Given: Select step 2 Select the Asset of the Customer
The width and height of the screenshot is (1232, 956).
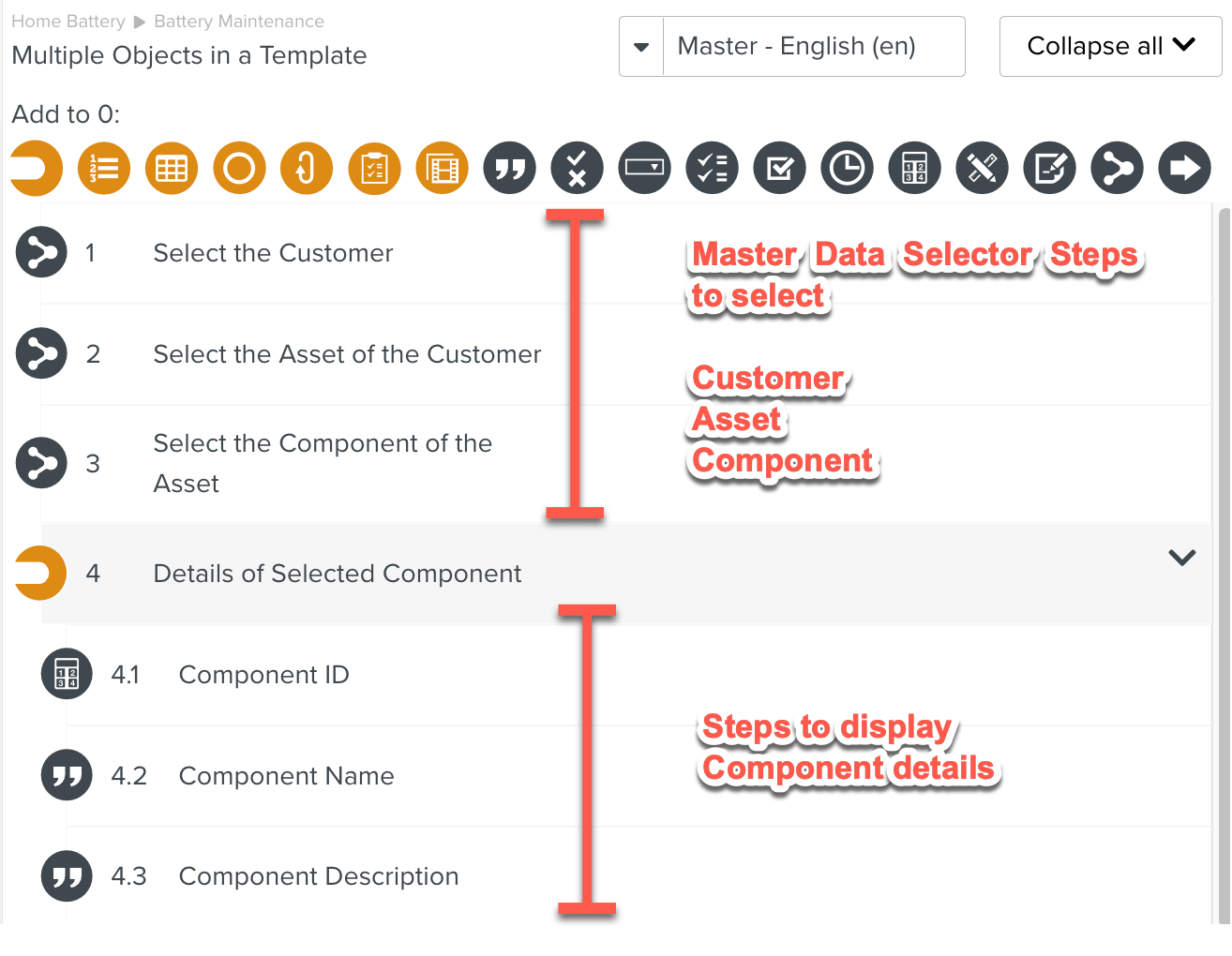Looking at the screenshot, I should (347, 354).
